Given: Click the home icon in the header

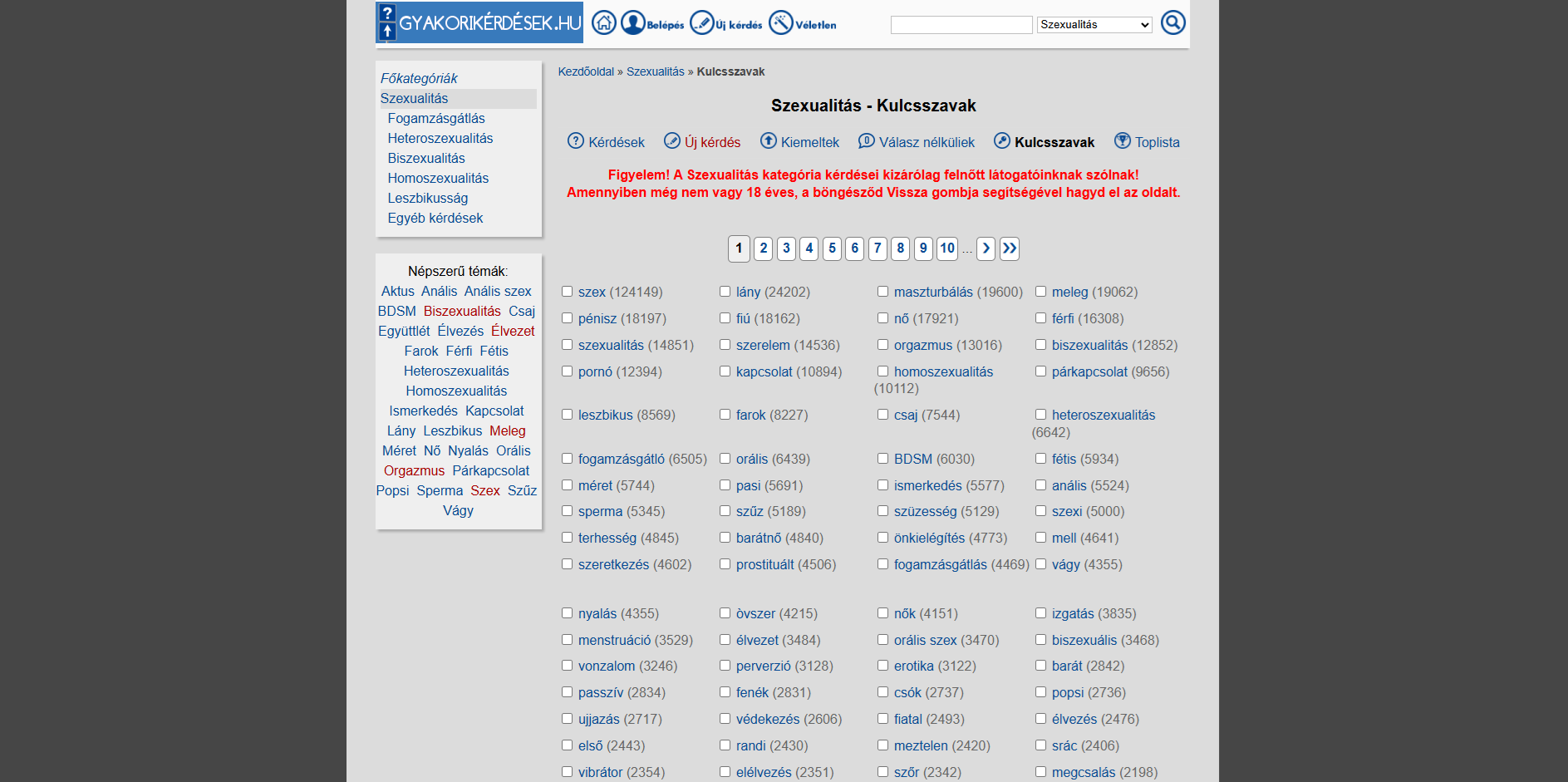Looking at the screenshot, I should [x=604, y=22].
